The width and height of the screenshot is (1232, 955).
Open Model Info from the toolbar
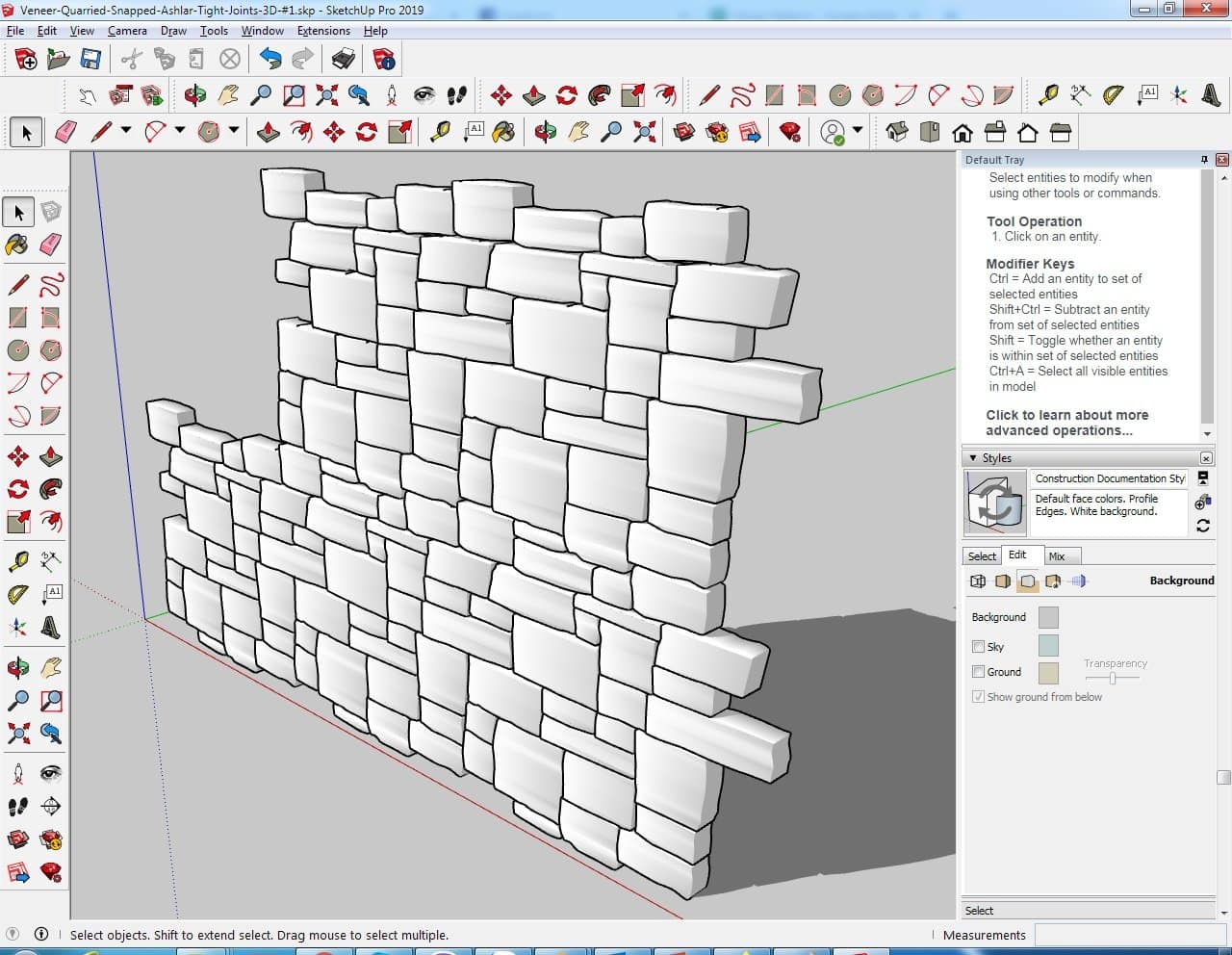click(x=384, y=60)
